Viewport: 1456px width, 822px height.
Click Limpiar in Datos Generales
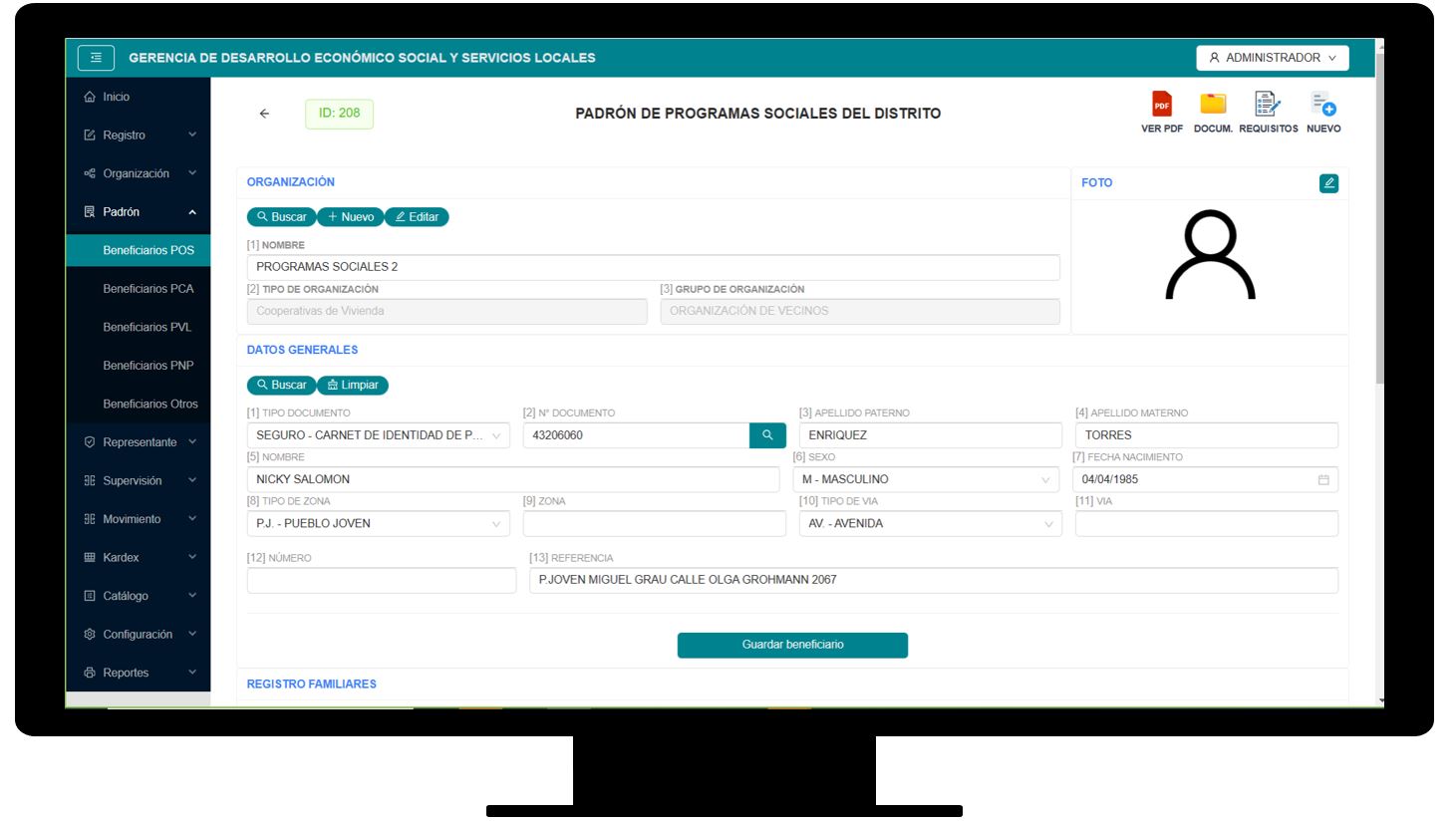[x=353, y=386]
